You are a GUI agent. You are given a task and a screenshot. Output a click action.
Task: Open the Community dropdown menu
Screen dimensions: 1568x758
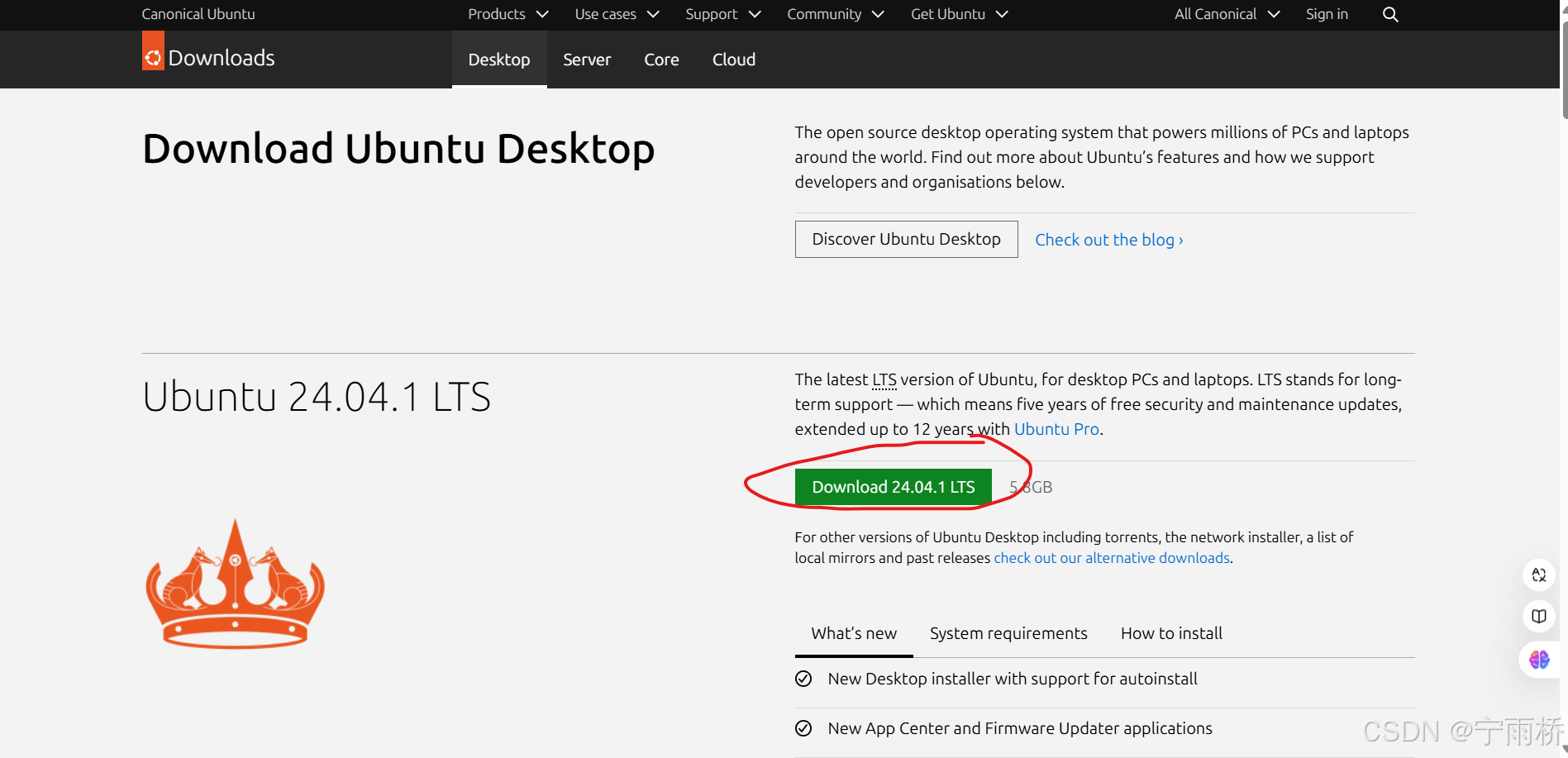[835, 14]
